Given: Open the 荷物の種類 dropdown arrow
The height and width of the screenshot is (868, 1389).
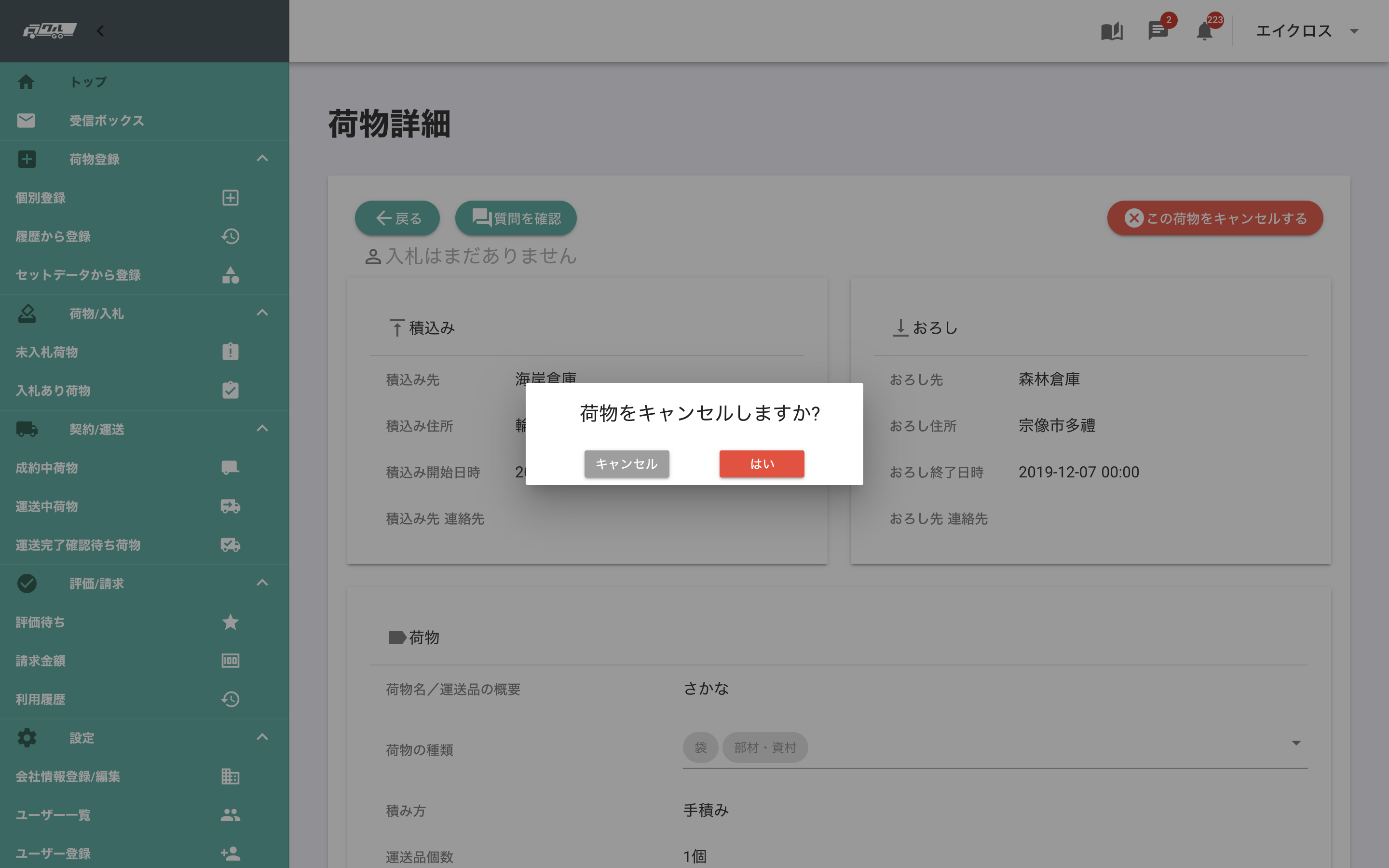Looking at the screenshot, I should pyautogui.click(x=1295, y=743).
